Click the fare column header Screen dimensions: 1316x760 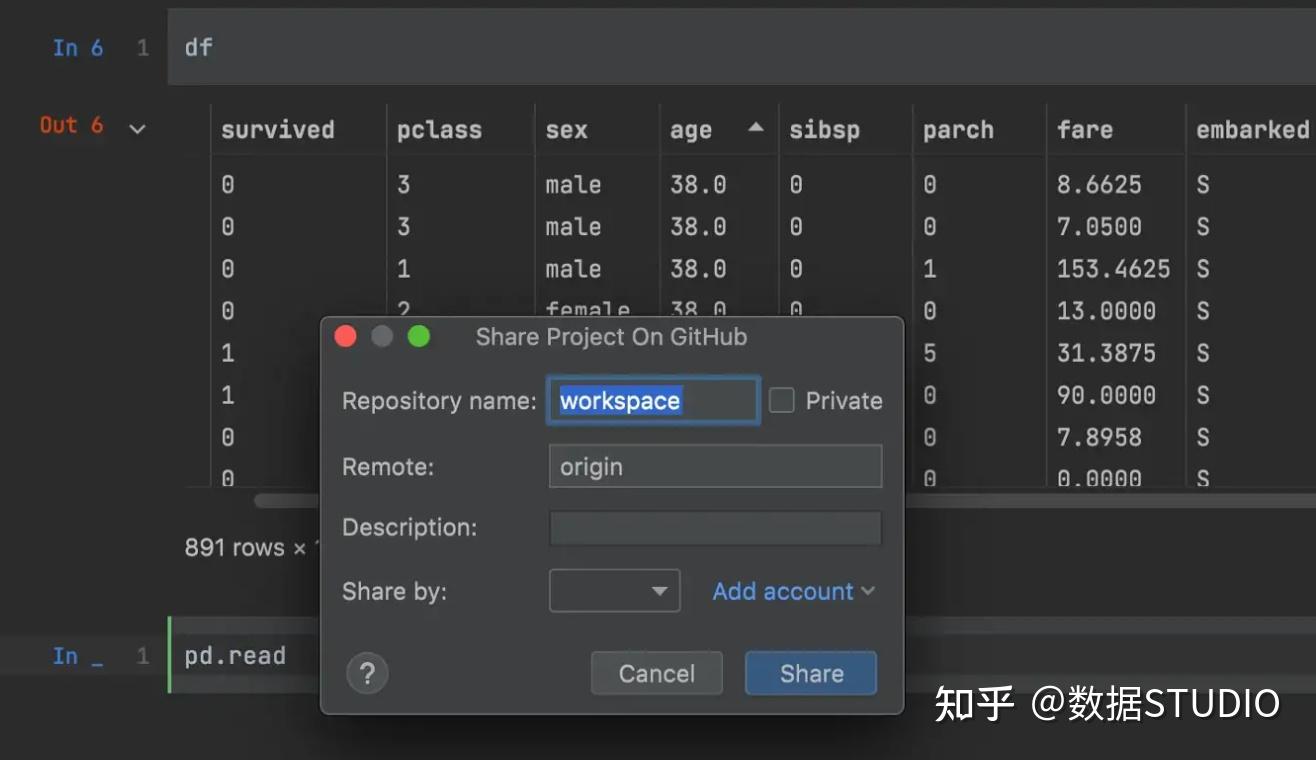pyautogui.click(x=1085, y=128)
